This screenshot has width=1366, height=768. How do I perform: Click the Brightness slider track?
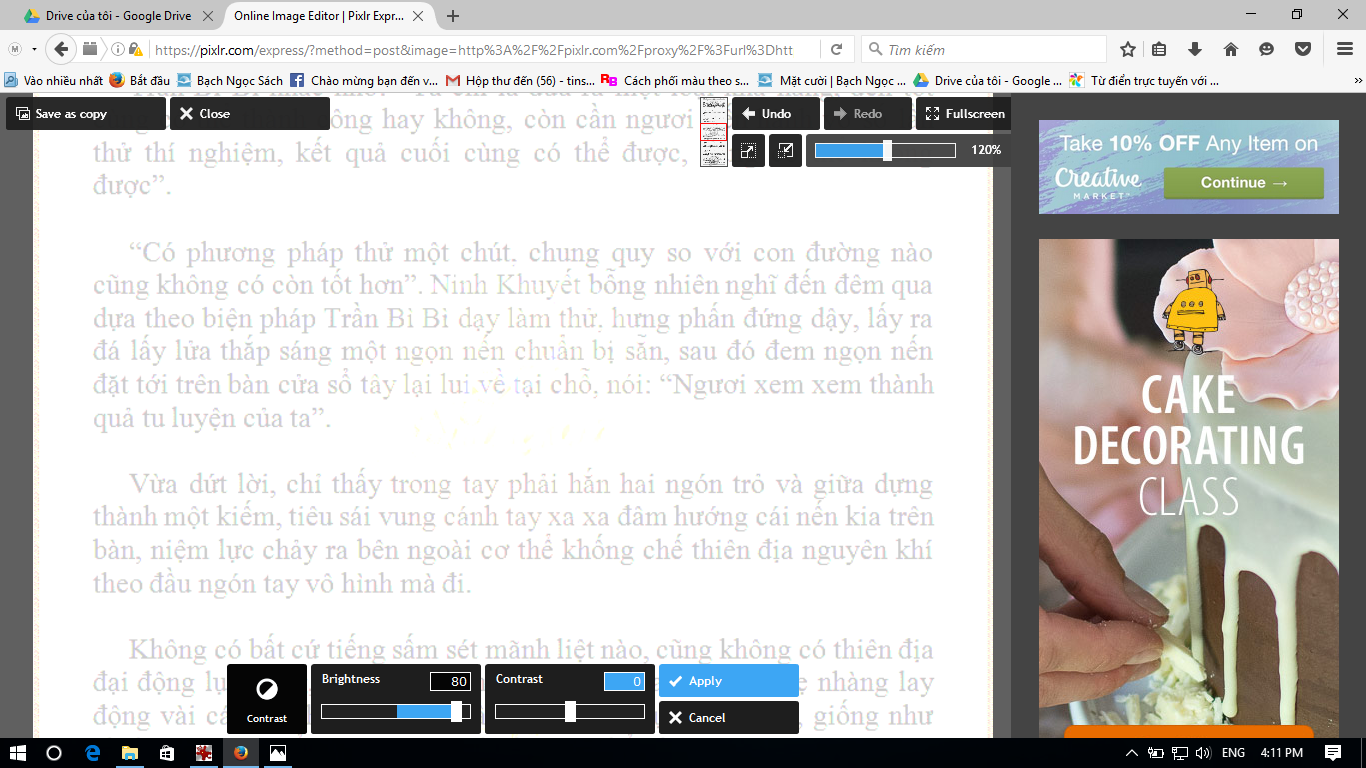pyautogui.click(x=395, y=712)
